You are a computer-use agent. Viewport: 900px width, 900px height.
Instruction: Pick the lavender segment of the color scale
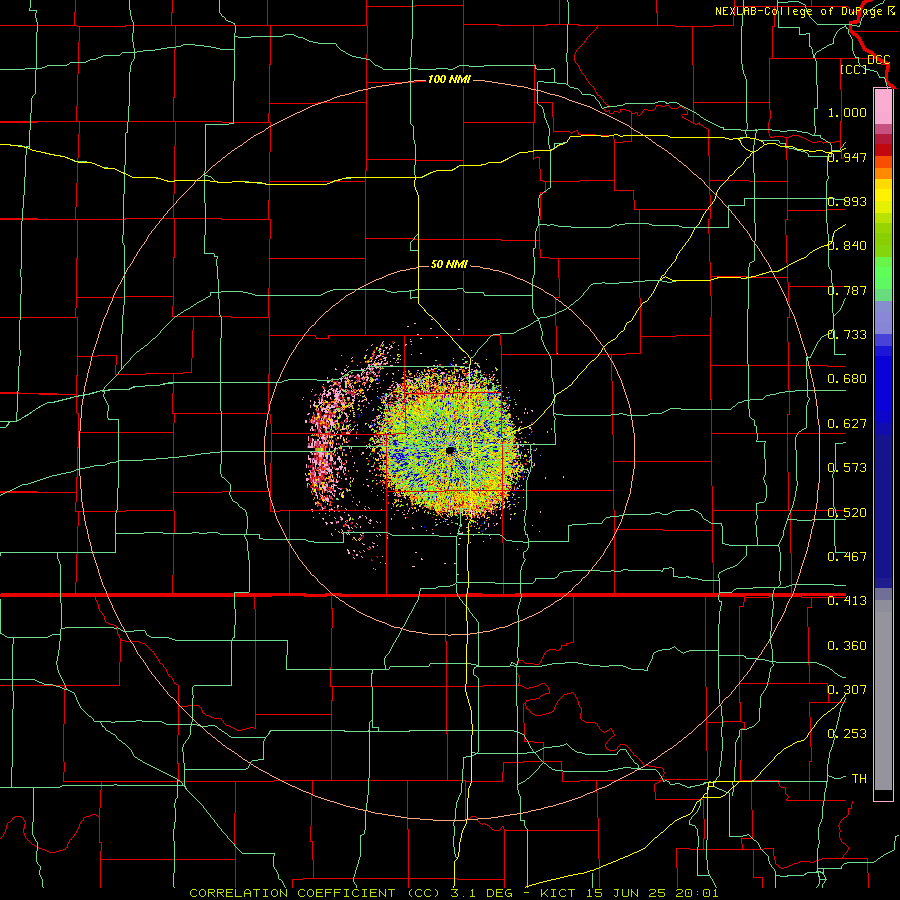[x=883, y=317]
